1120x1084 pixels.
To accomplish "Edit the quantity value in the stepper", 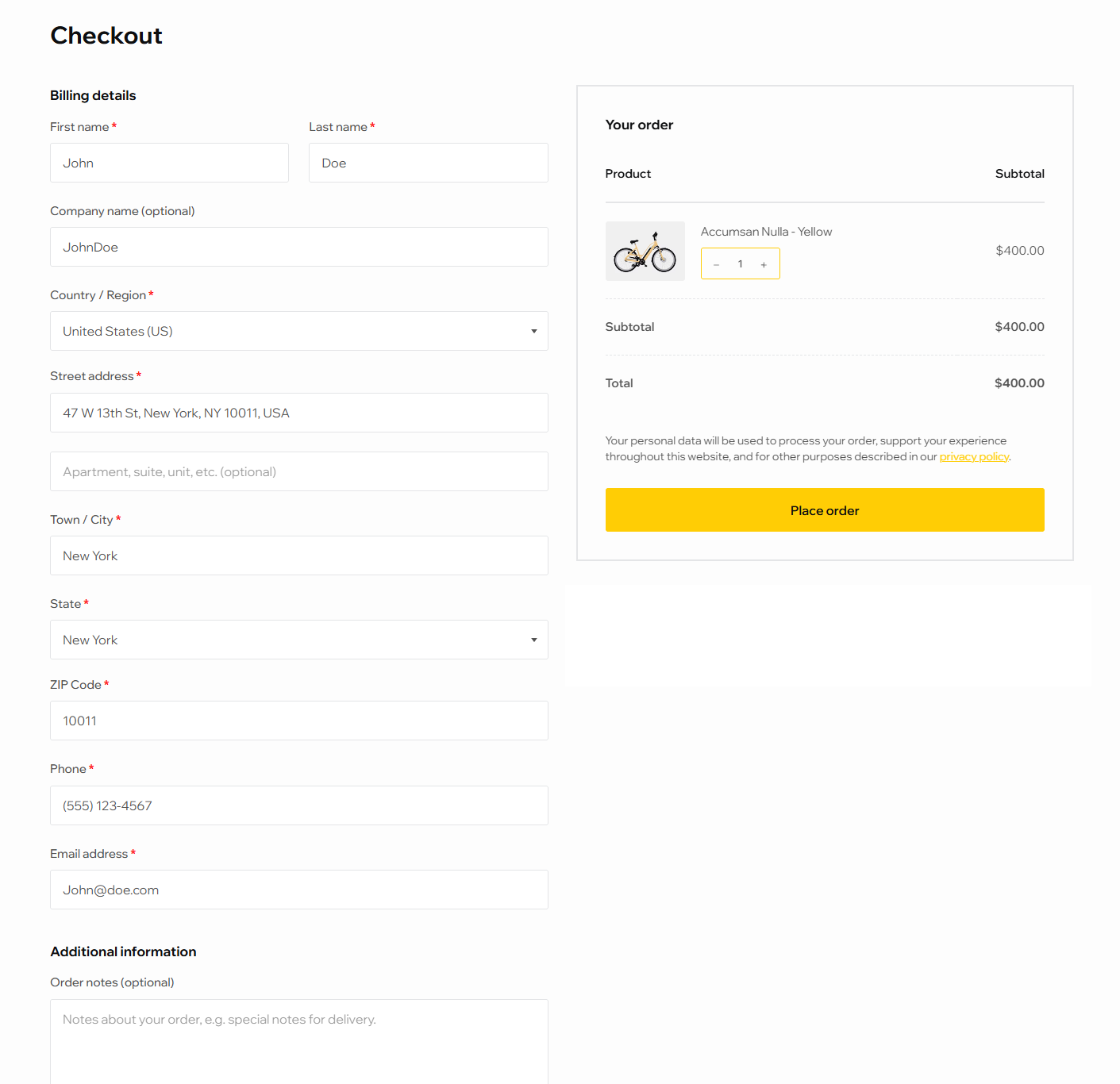I will (x=740, y=263).
